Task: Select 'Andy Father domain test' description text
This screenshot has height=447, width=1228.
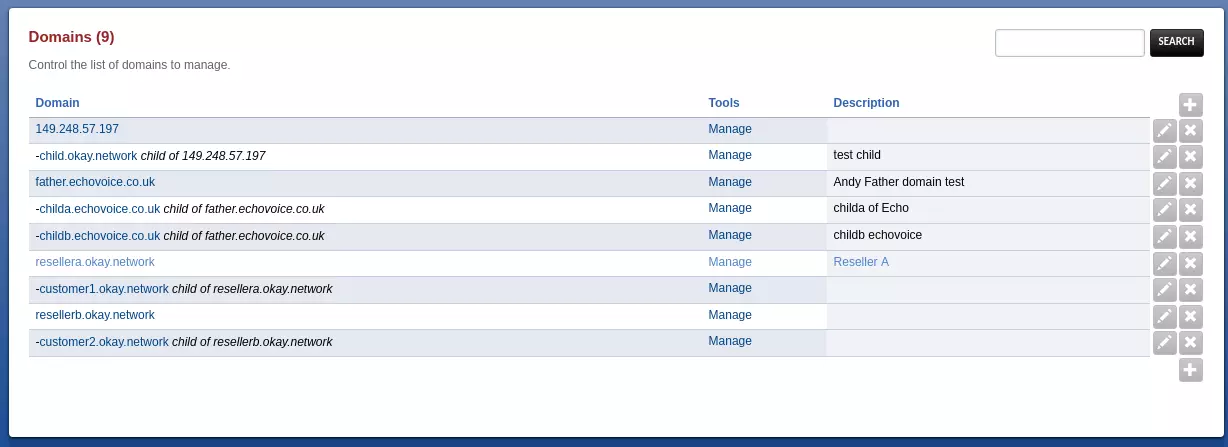Action: tap(898, 182)
